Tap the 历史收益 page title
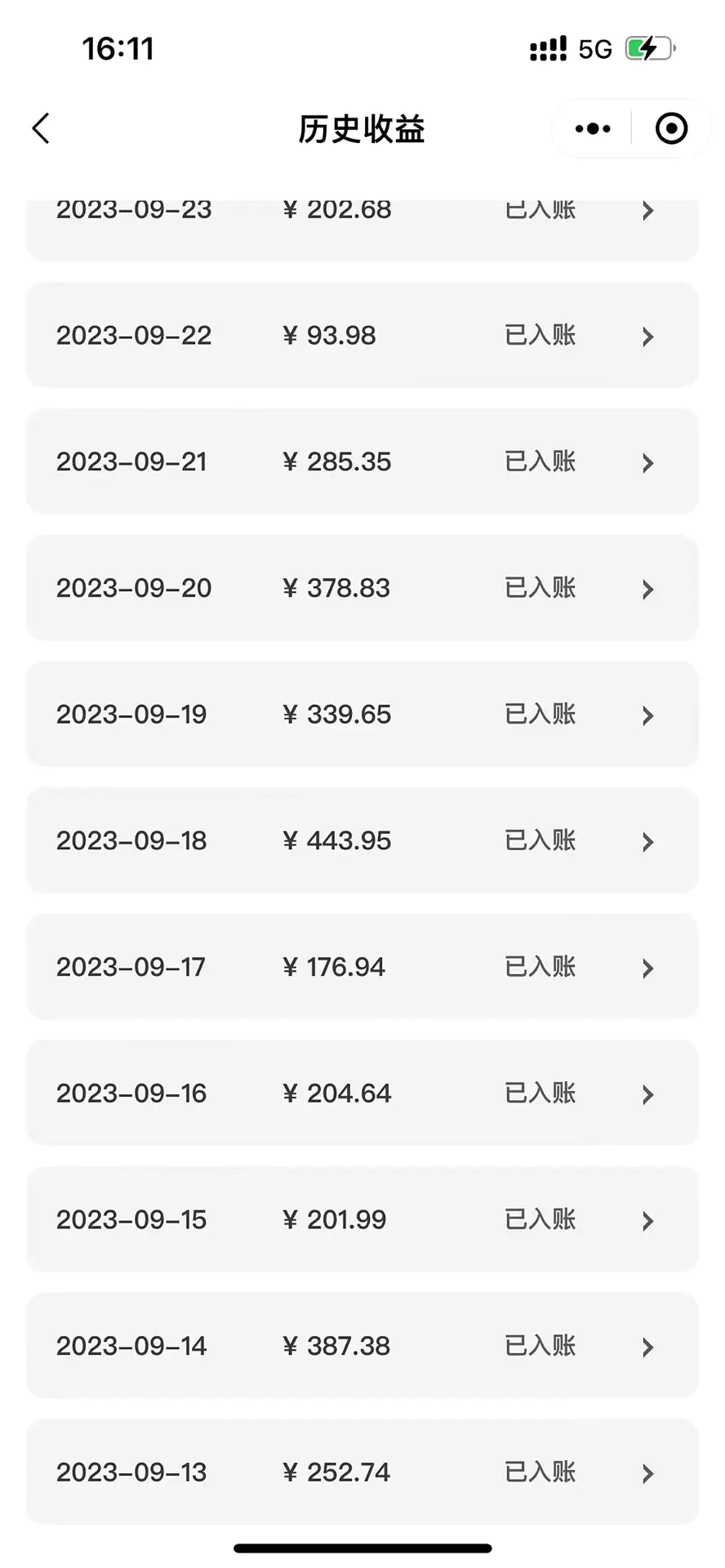 pyautogui.click(x=362, y=129)
